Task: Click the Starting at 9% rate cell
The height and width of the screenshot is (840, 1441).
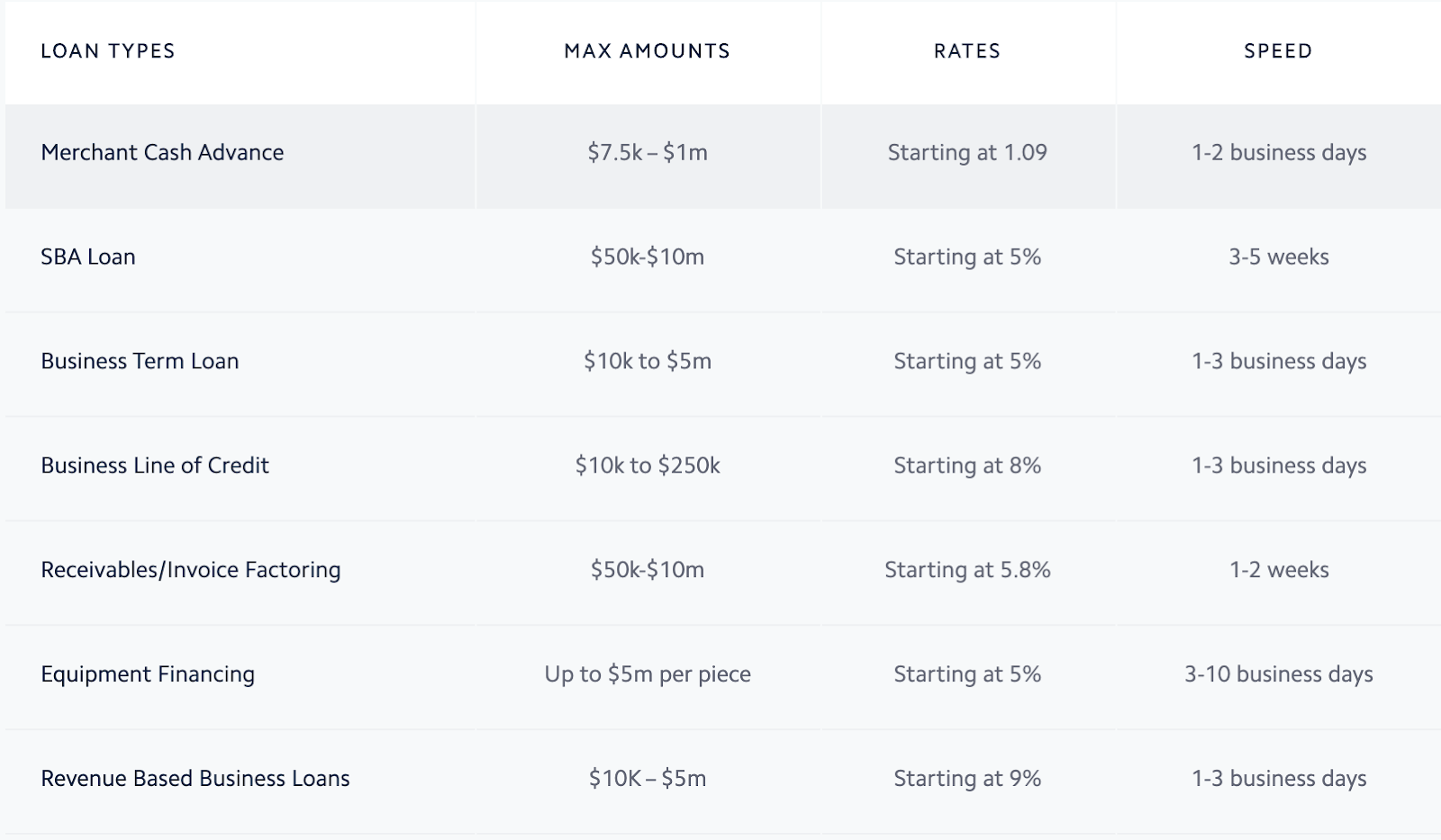Action: [967, 779]
